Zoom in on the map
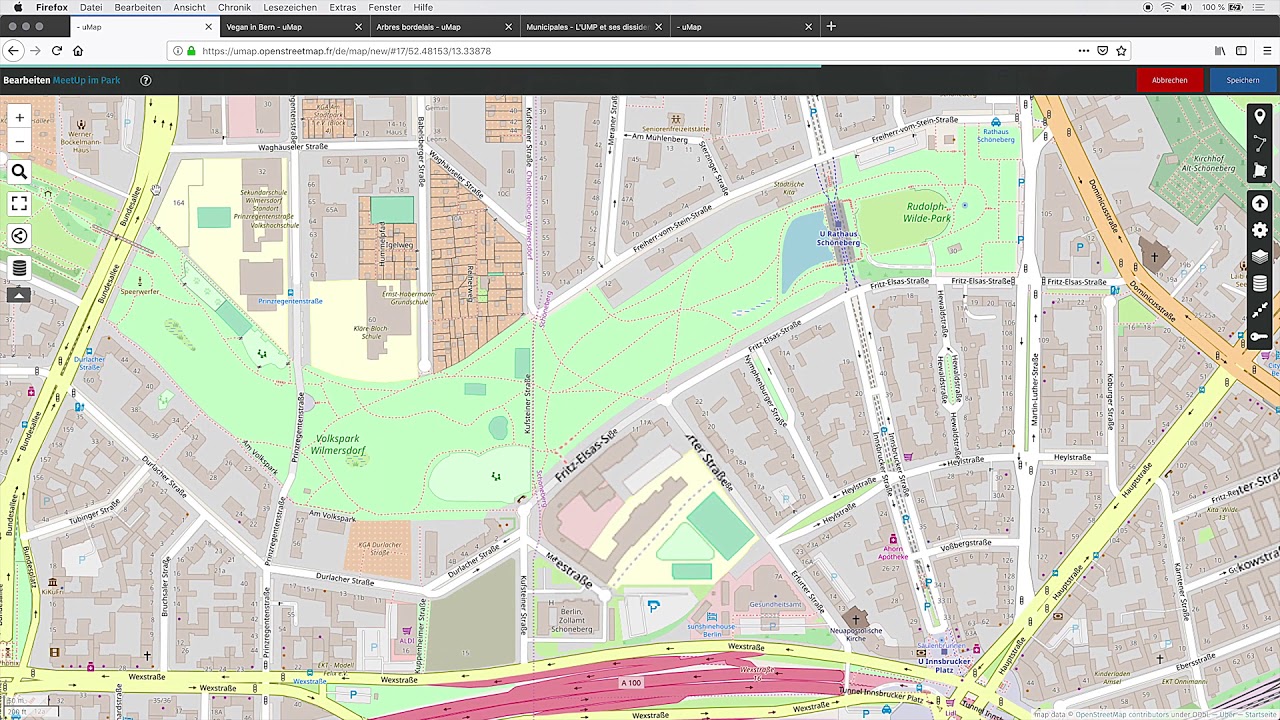 coord(19,118)
